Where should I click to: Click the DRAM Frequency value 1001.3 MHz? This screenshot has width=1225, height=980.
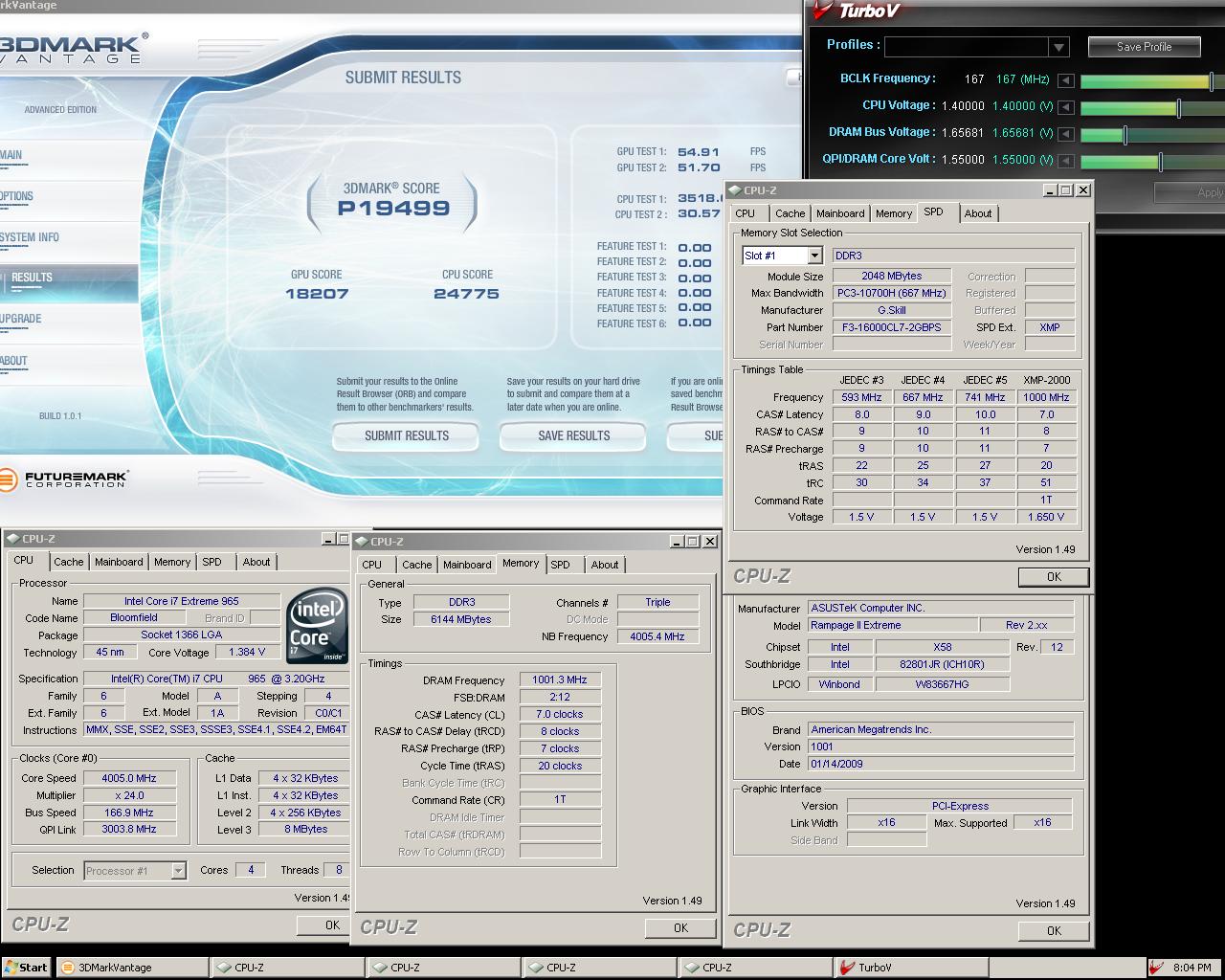560,680
